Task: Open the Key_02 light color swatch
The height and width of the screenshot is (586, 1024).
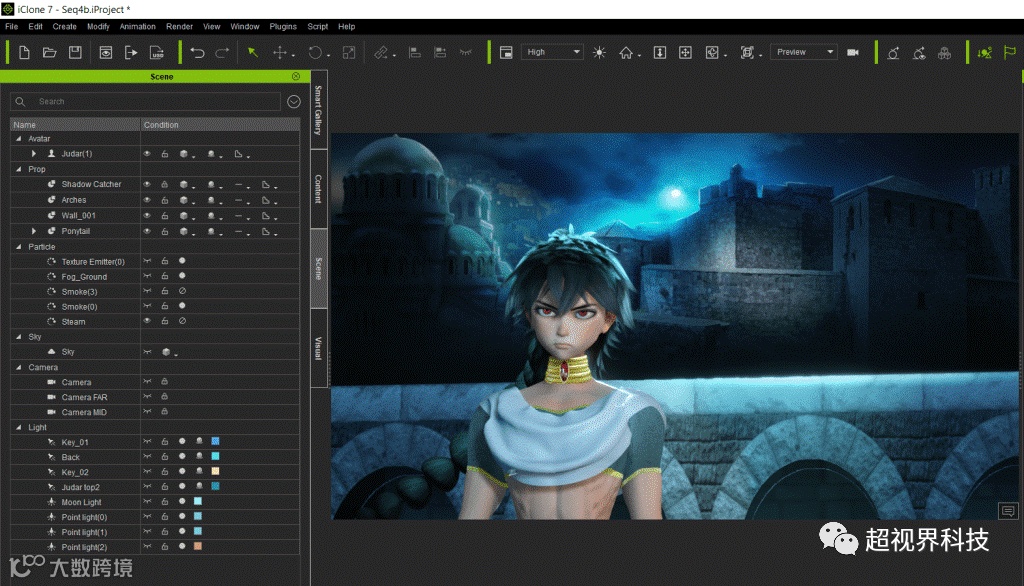Action: click(x=216, y=472)
